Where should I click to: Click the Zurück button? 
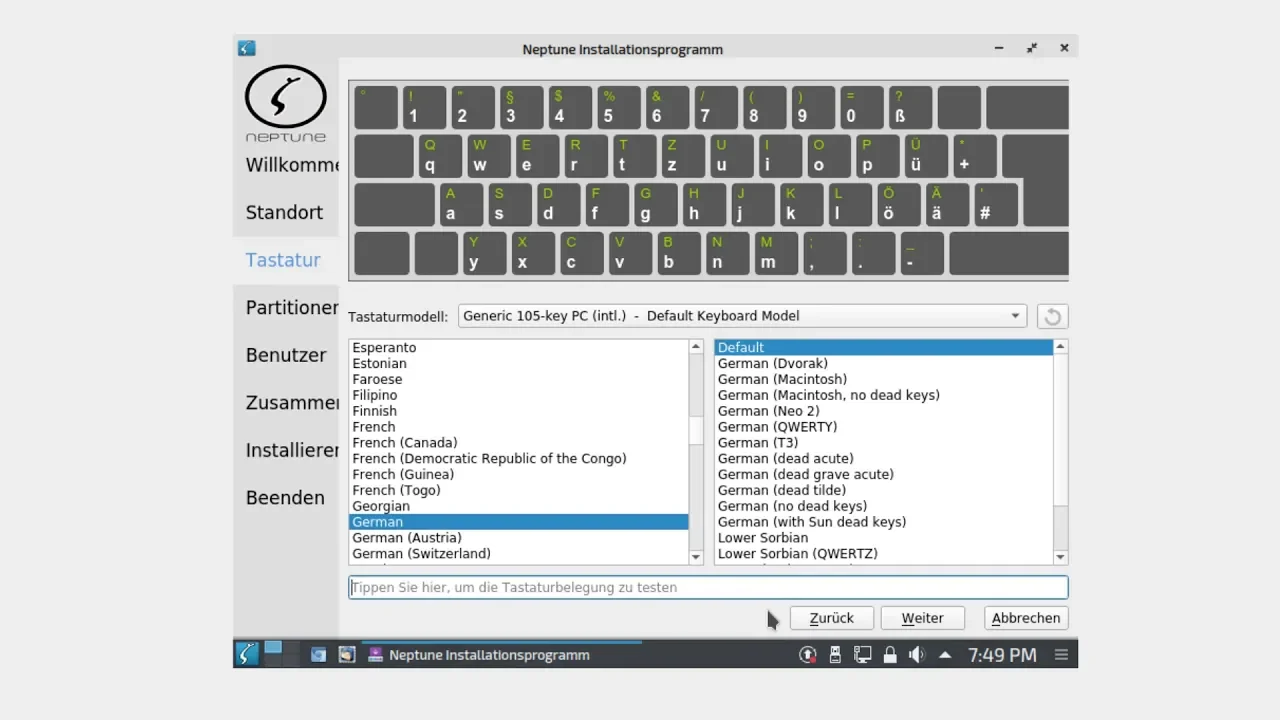coord(831,618)
